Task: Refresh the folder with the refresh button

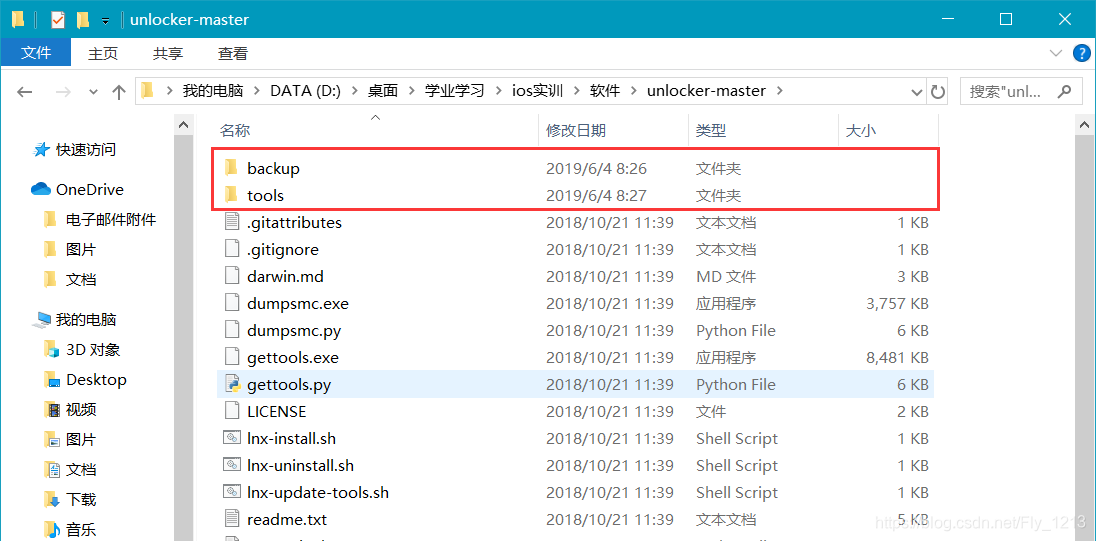Action: [937, 92]
